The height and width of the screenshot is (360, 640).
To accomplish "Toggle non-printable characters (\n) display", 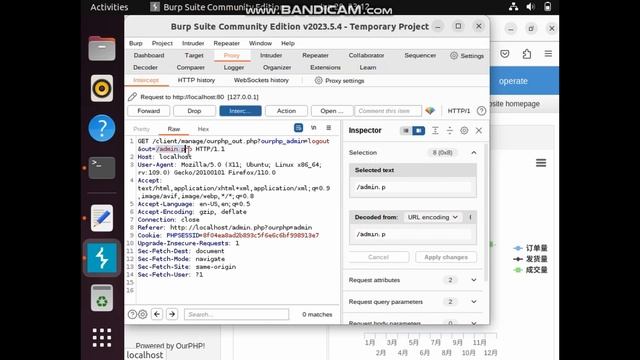I will (x=313, y=128).
